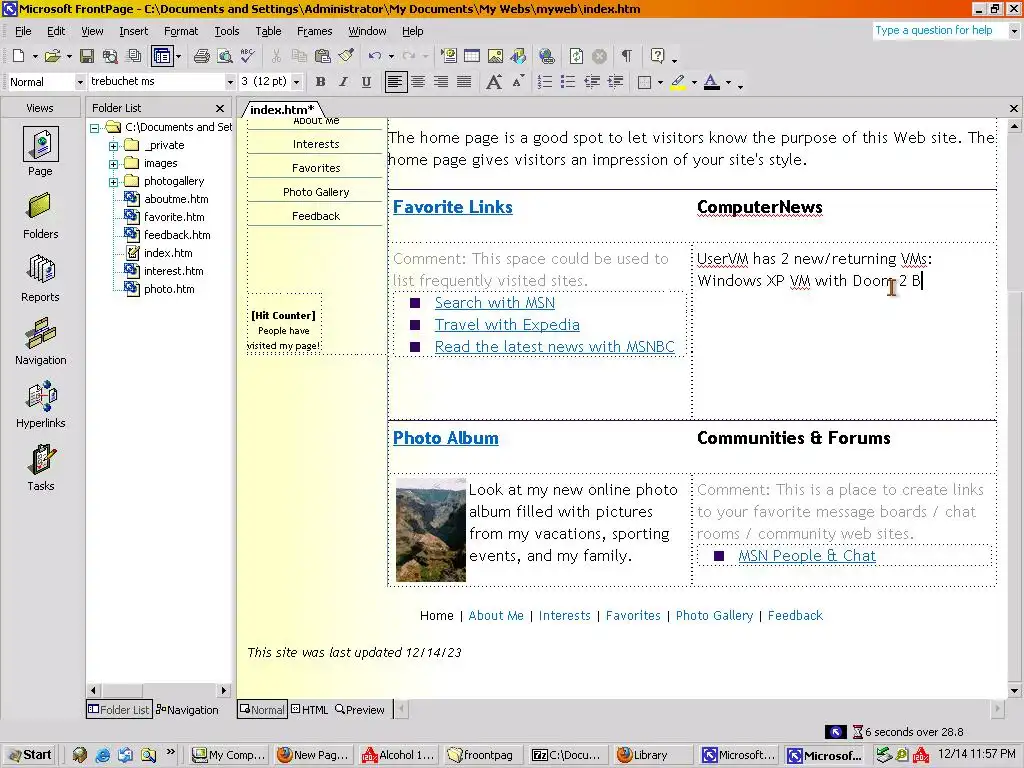Apply numbered list formatting
The height and width of the screenshot is (768, 1024).
pos(545,82)
